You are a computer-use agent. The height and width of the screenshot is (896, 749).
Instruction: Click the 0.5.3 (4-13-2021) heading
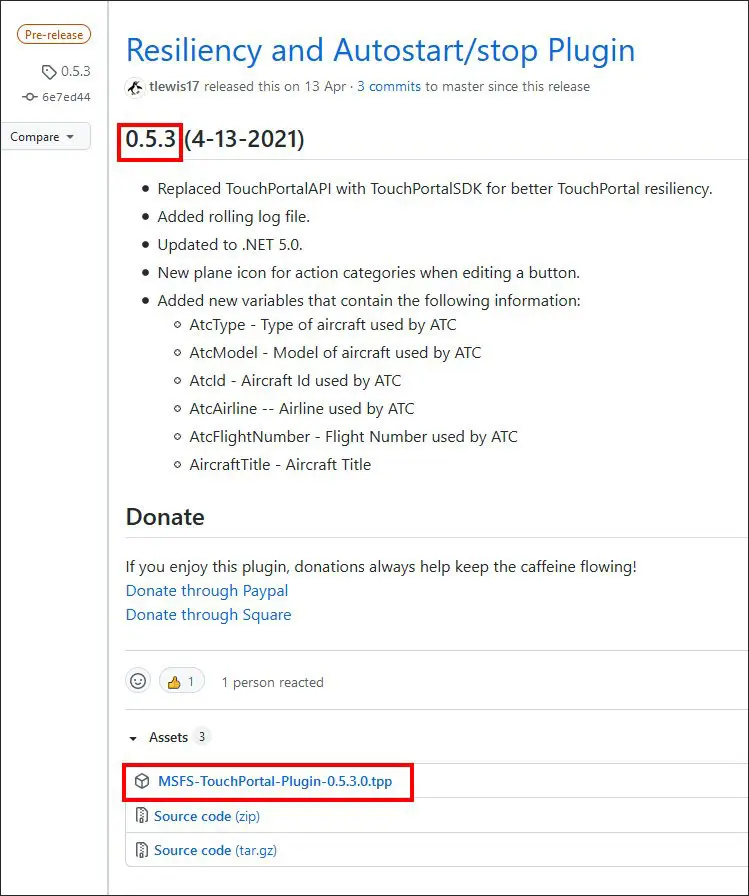(x=215, y=139)
